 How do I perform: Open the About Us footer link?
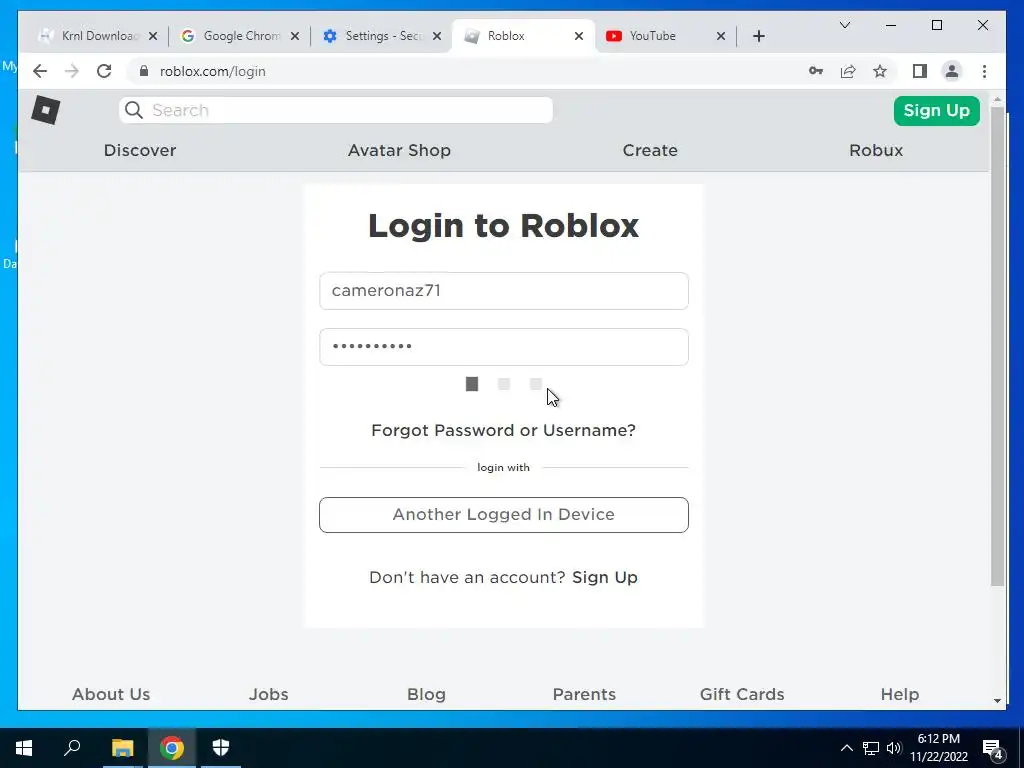[x=111, y=694]
